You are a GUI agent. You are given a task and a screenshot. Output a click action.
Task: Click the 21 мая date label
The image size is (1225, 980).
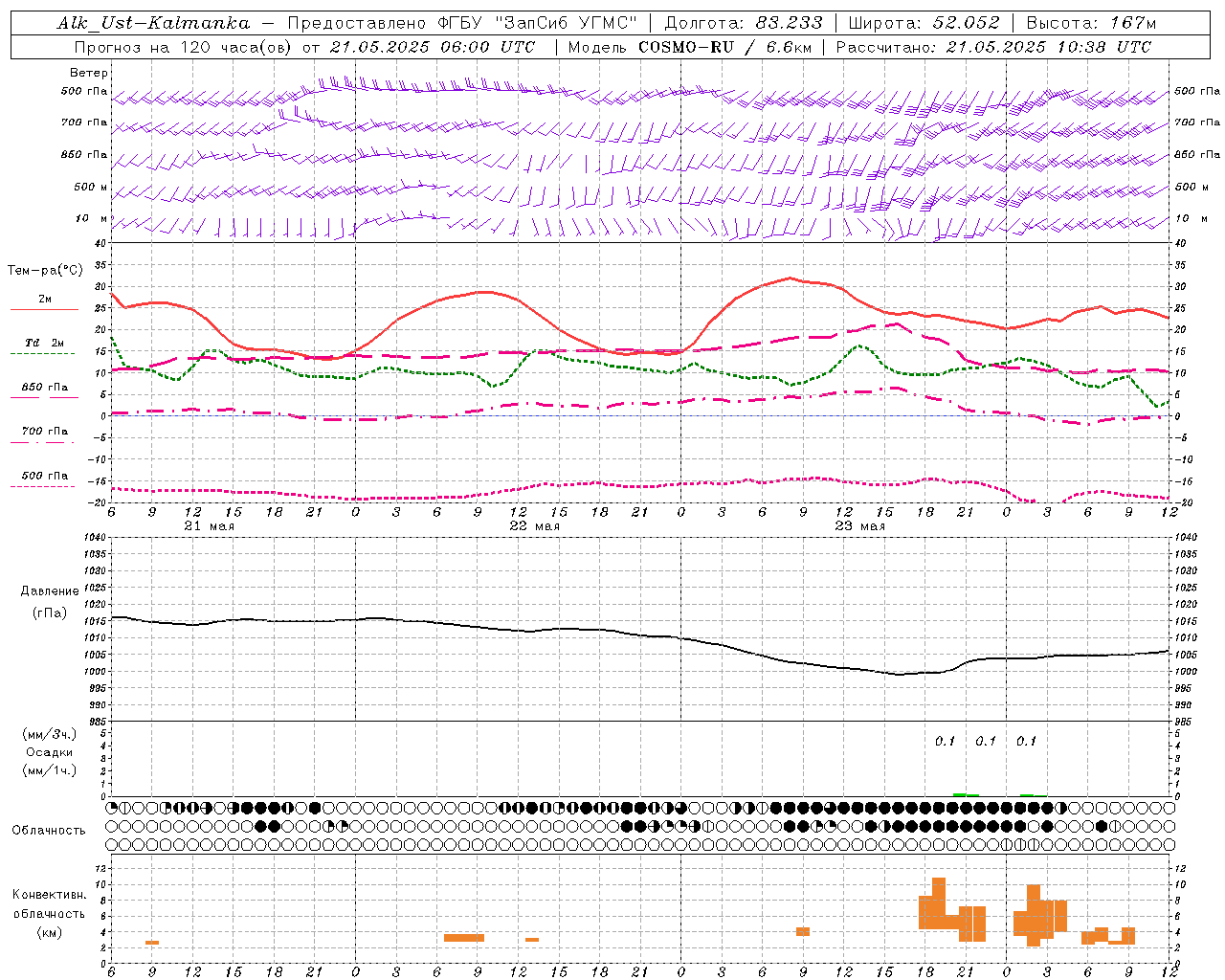tap(210, 526)
